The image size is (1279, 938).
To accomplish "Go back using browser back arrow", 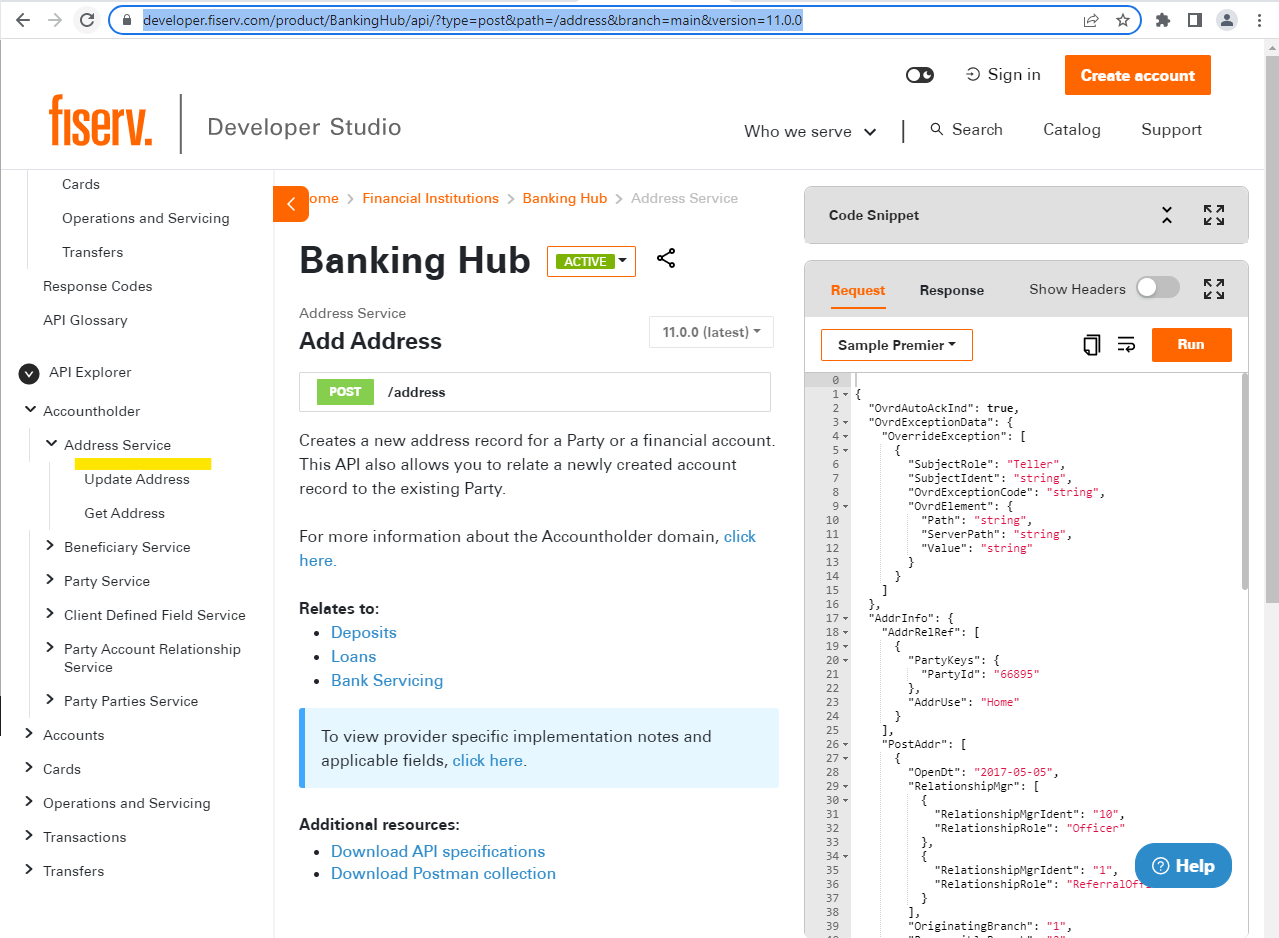I will 23,20.
